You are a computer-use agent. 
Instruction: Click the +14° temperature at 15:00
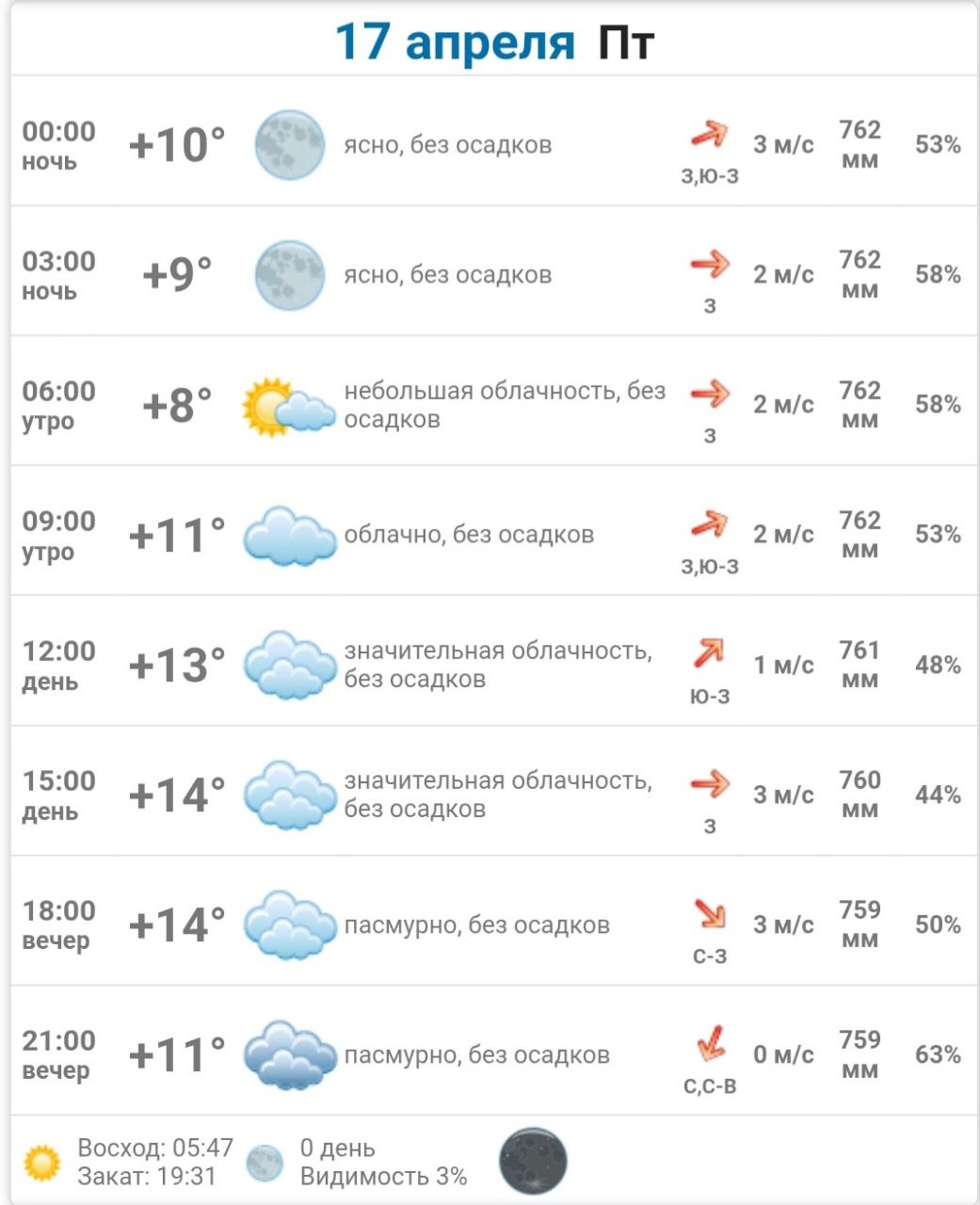[177, 795]
